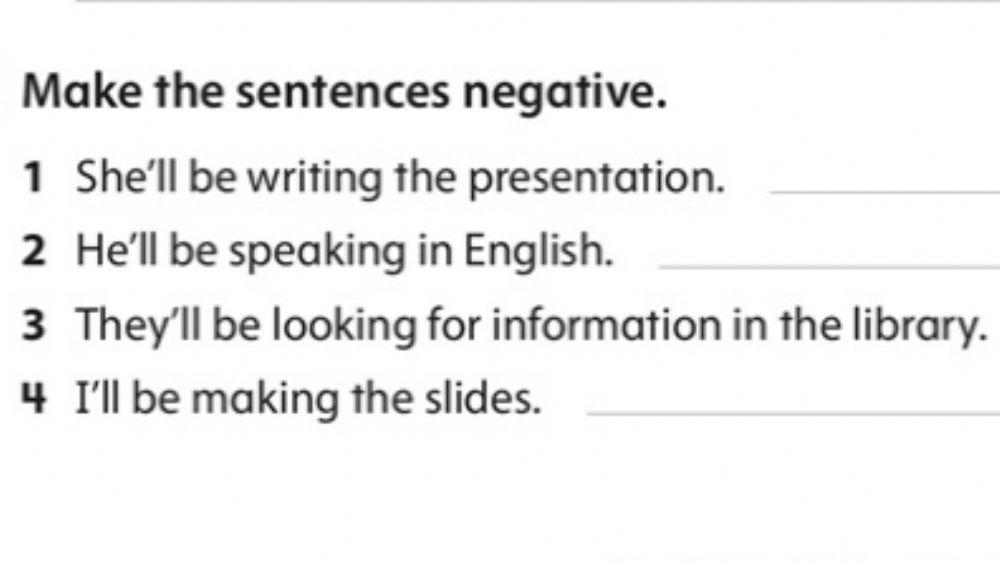Click the word "She'll"

click(x=119, y=179)
